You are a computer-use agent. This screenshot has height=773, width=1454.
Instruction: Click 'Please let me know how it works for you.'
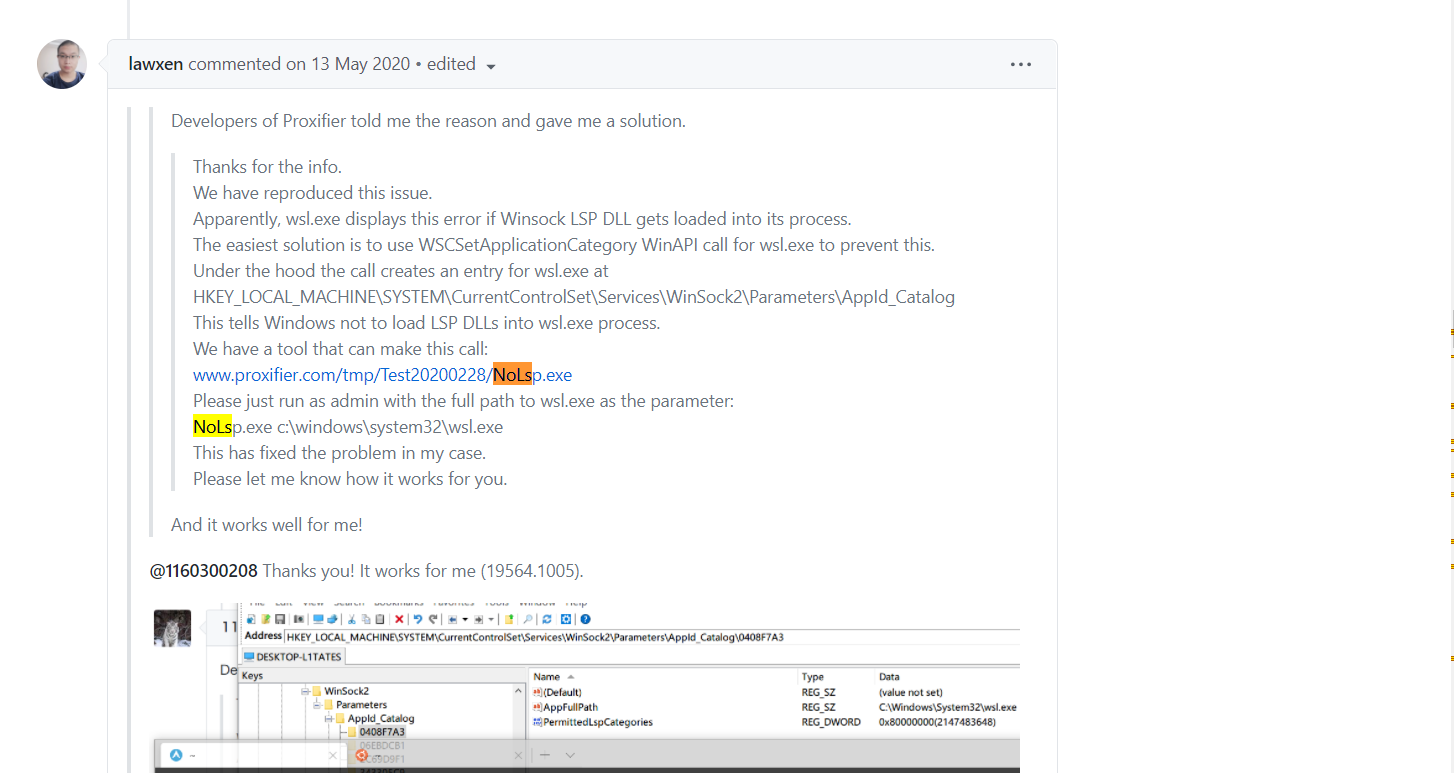pos(350,479)
